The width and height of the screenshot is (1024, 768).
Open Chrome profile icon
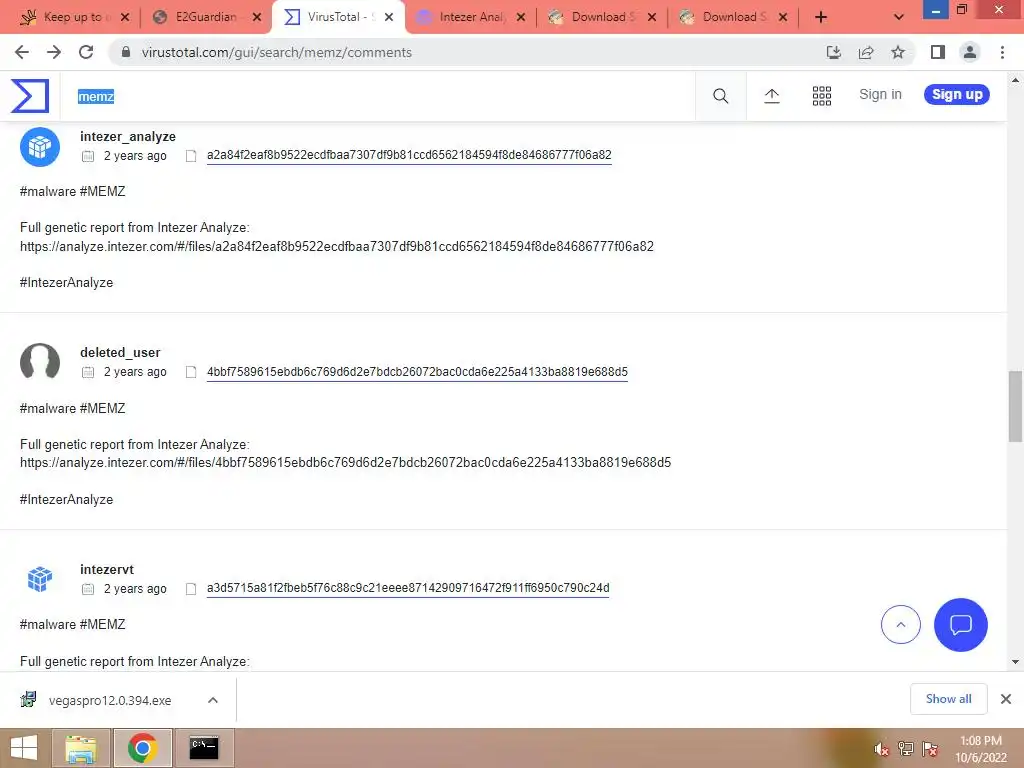[x=970, y=52]
